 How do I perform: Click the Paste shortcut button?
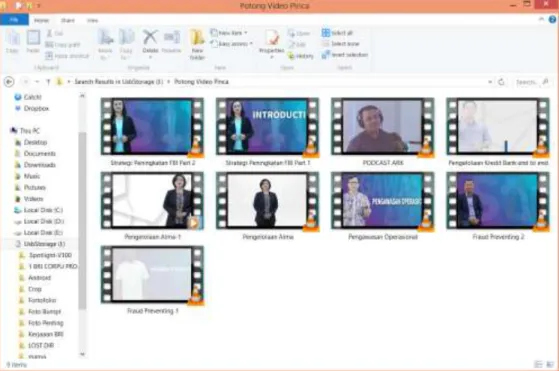tap(67, 56)
